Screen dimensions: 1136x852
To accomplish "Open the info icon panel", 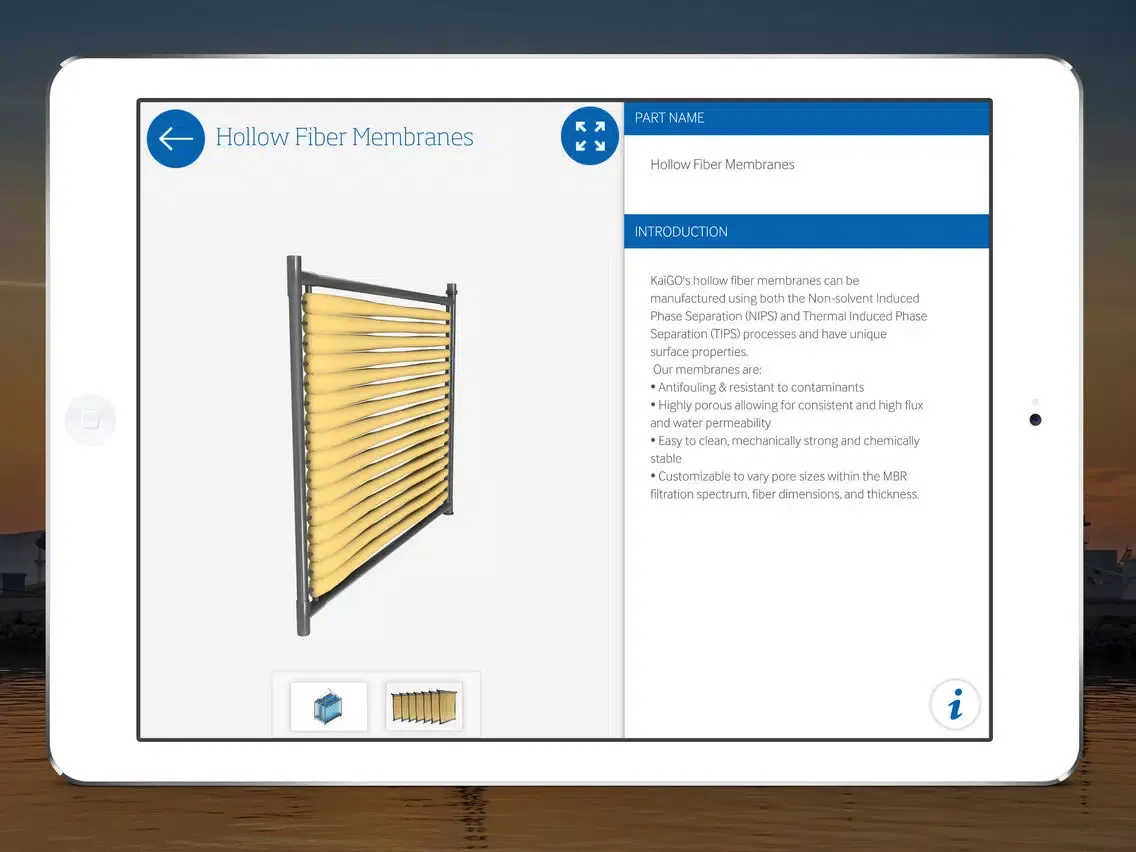I will (955, 704).
